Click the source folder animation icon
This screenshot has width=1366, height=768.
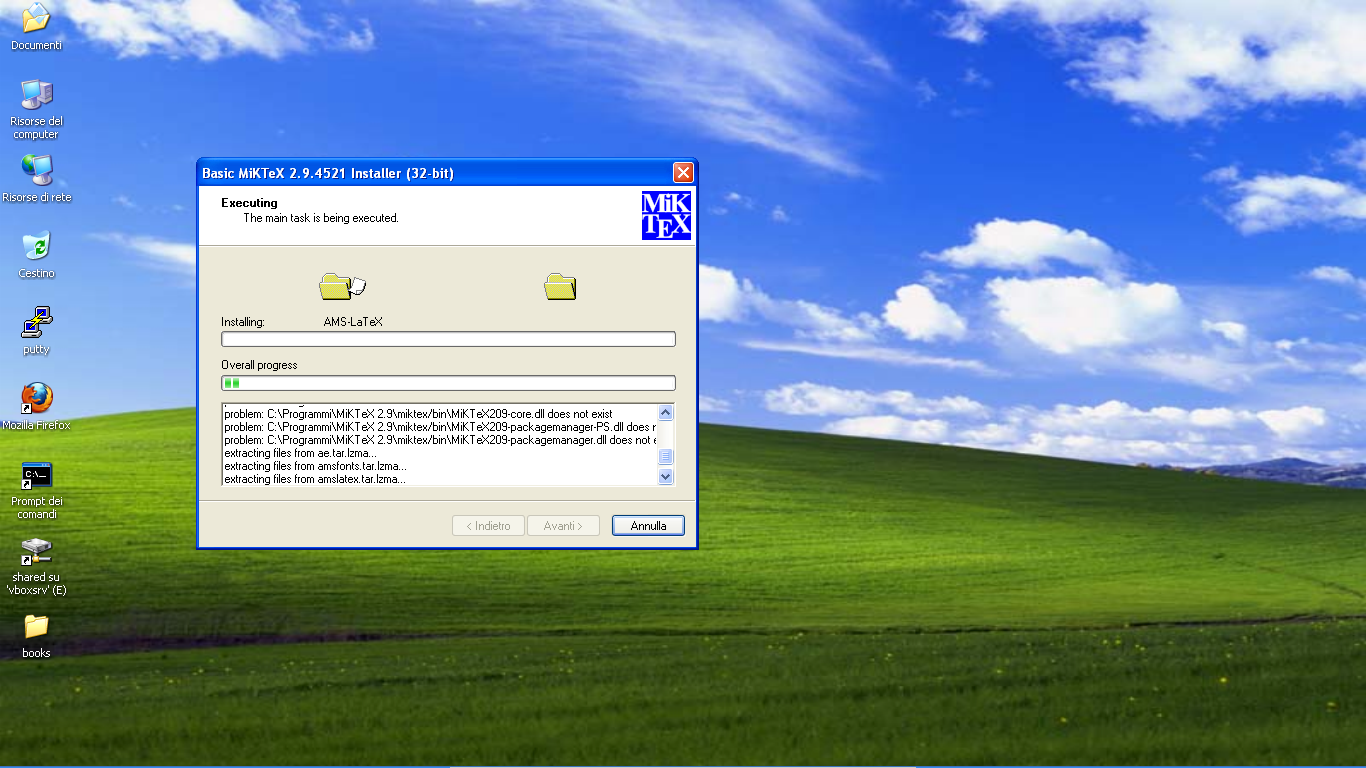pos(342,287)
